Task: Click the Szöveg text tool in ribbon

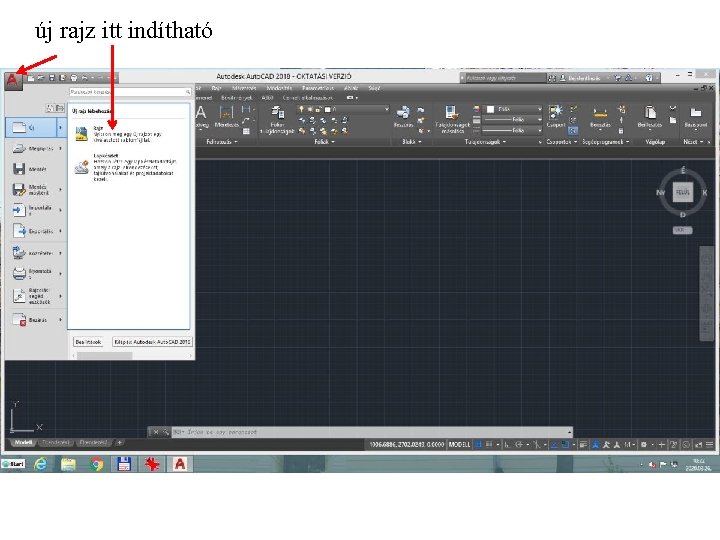Action: pos(201,117)
